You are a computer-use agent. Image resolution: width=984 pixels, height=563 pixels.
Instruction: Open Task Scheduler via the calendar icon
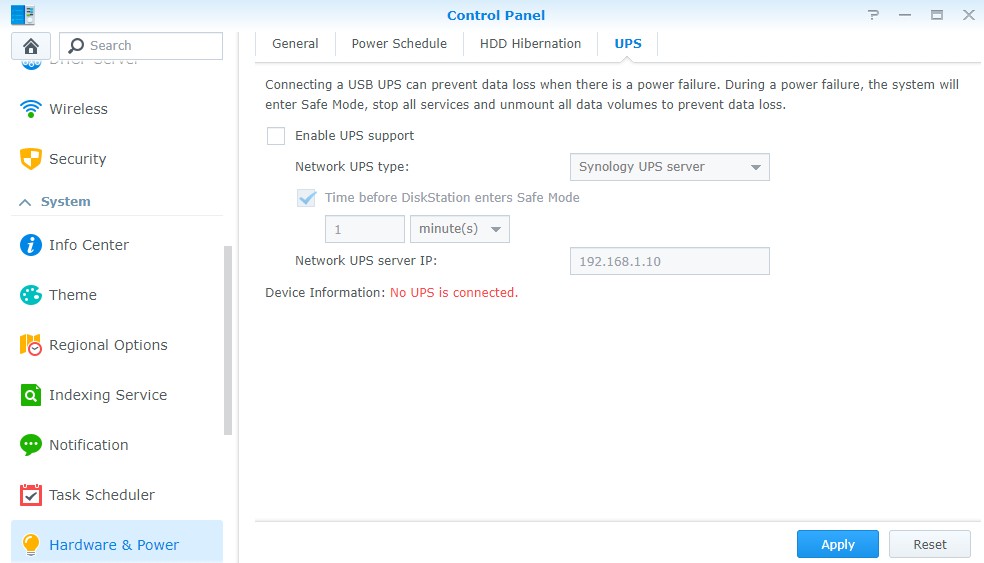[31, 495]
